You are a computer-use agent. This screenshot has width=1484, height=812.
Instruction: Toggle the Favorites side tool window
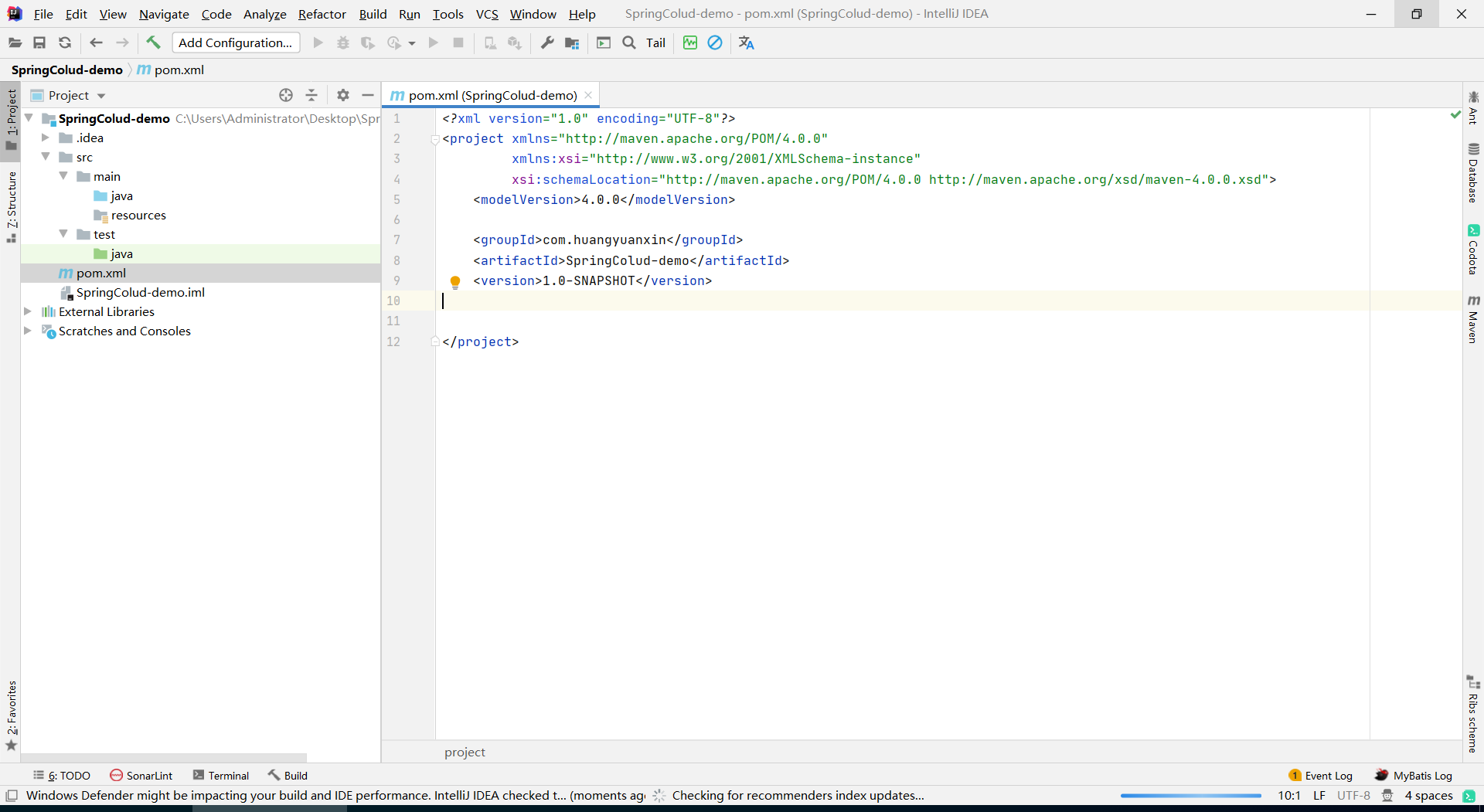point(11,715)
